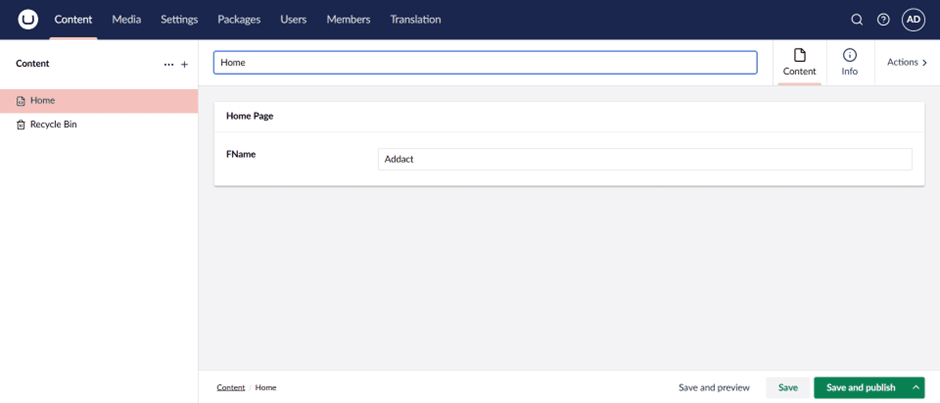
Task: Expand the Save and publish arrow
Action: coord(915,387)
